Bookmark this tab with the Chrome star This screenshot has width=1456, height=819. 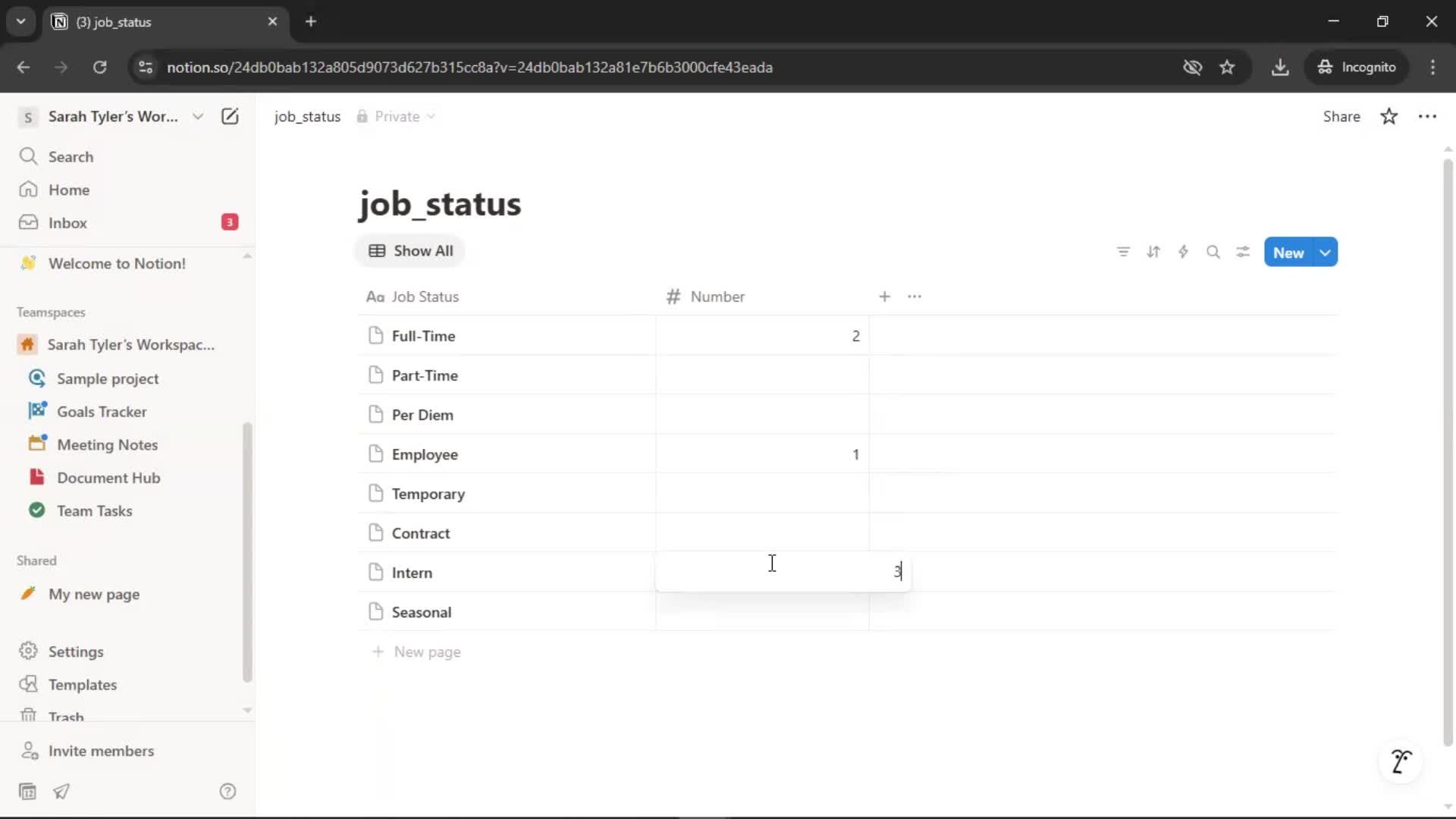point(1227,67)
